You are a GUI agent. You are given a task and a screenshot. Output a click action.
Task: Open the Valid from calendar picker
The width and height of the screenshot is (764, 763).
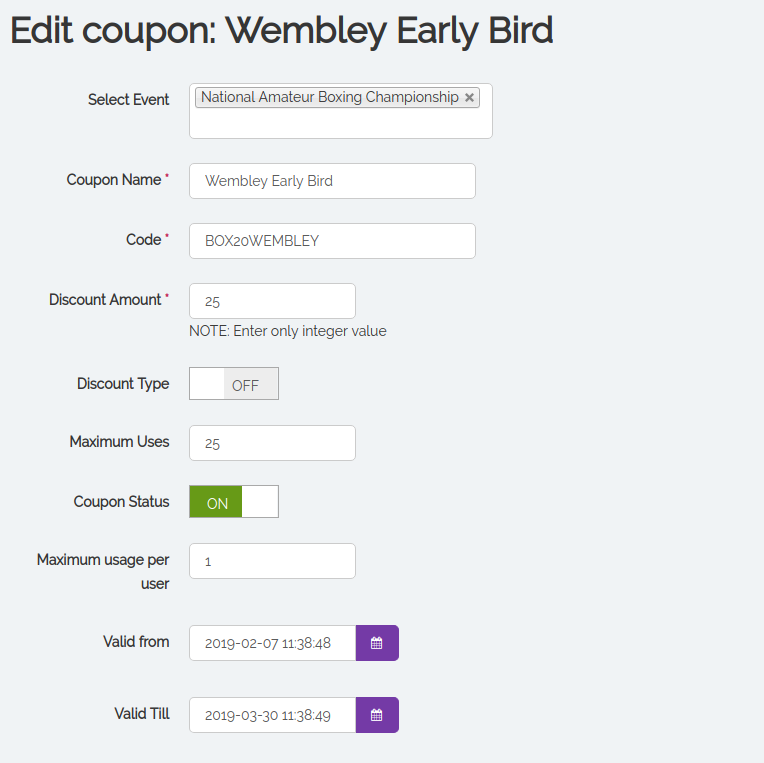[x=377, y=643]
